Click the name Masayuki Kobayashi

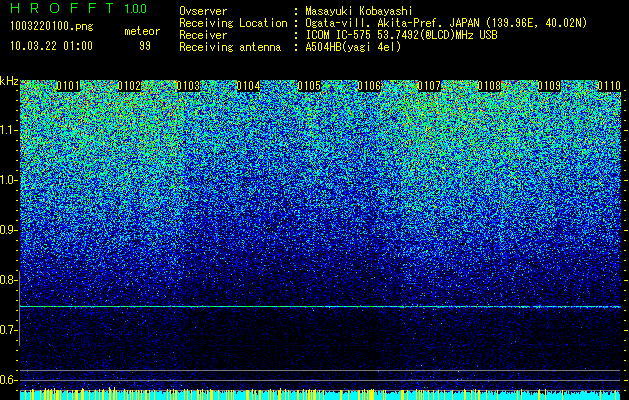[359, 11]
